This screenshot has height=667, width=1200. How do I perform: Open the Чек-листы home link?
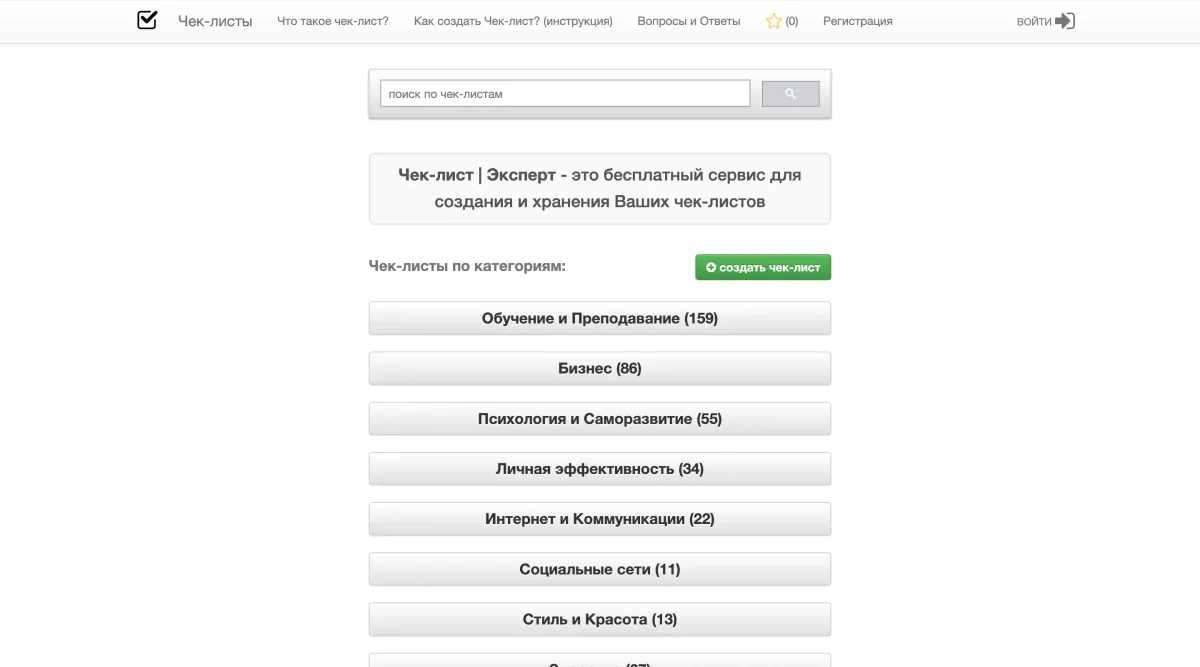[215, 21]
